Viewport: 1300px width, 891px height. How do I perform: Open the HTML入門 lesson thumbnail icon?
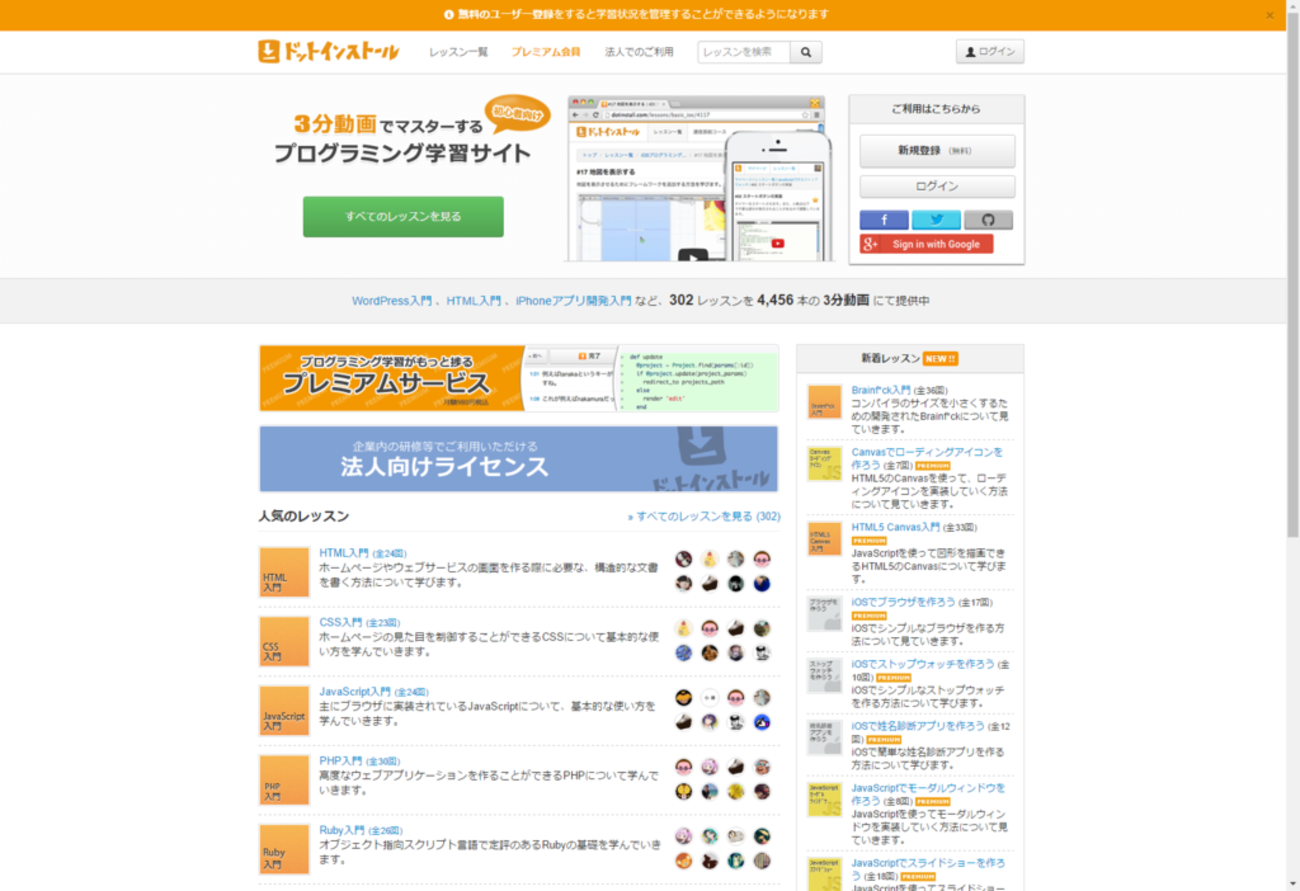(284, 572)
